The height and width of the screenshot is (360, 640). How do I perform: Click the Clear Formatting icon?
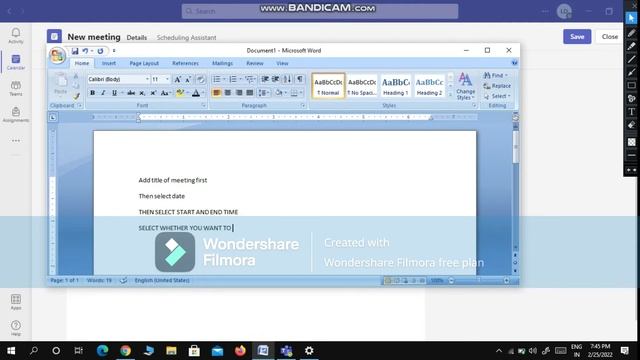tap(200, 79)
